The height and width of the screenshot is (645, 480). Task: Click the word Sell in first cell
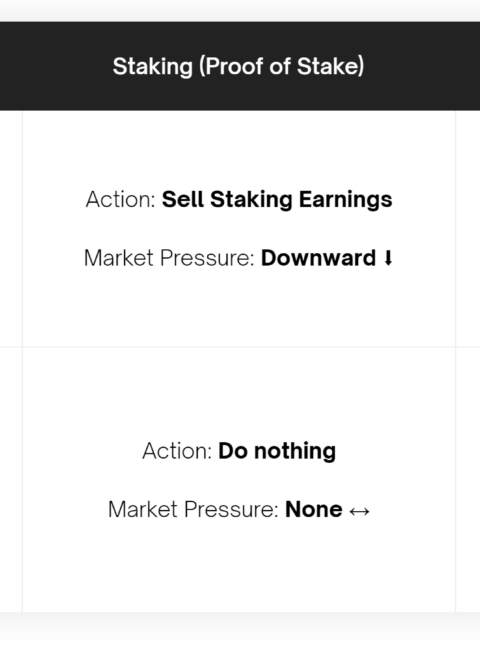tap(183, 199)
